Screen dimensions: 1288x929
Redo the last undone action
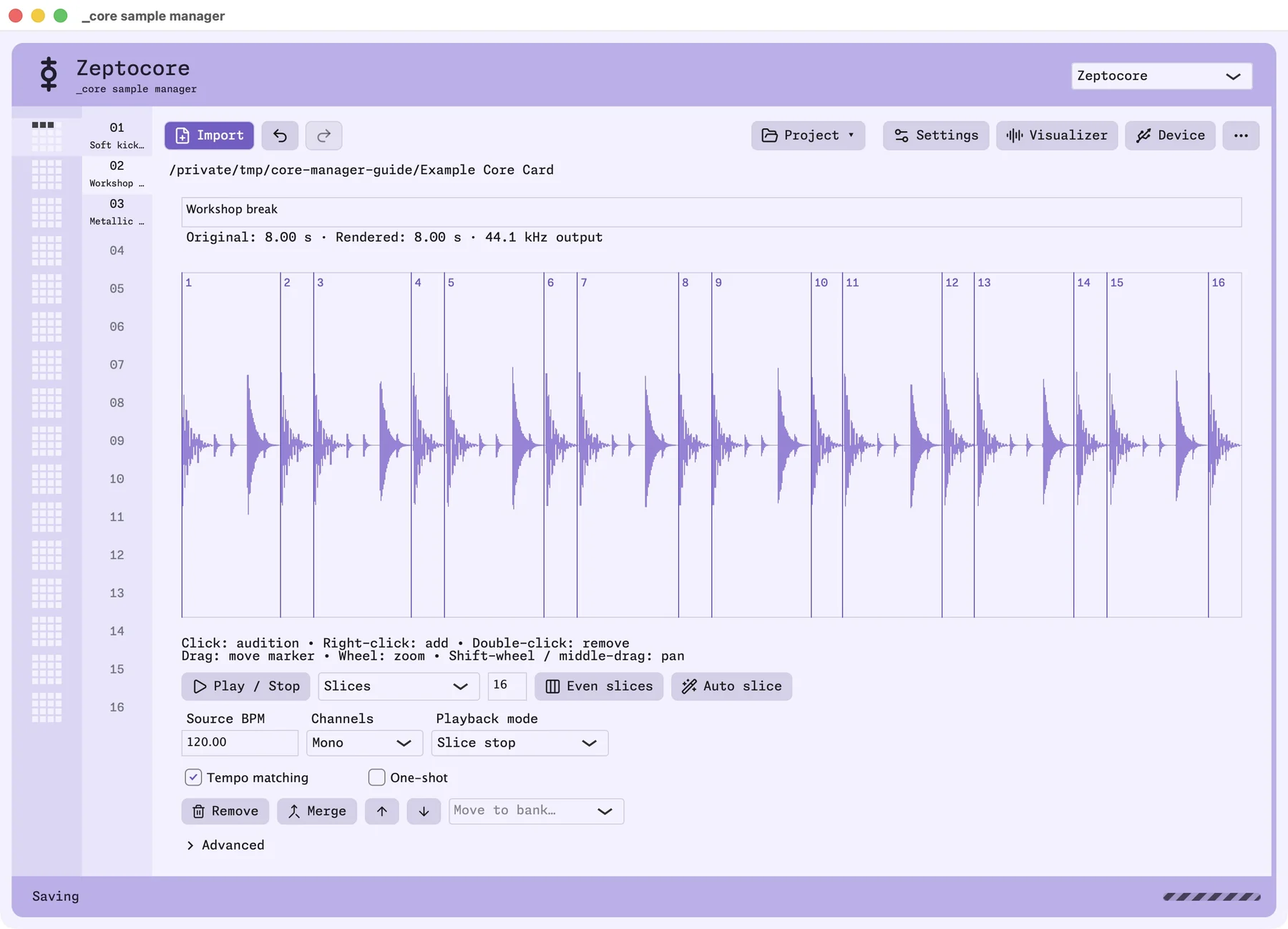tap(323, 135)
